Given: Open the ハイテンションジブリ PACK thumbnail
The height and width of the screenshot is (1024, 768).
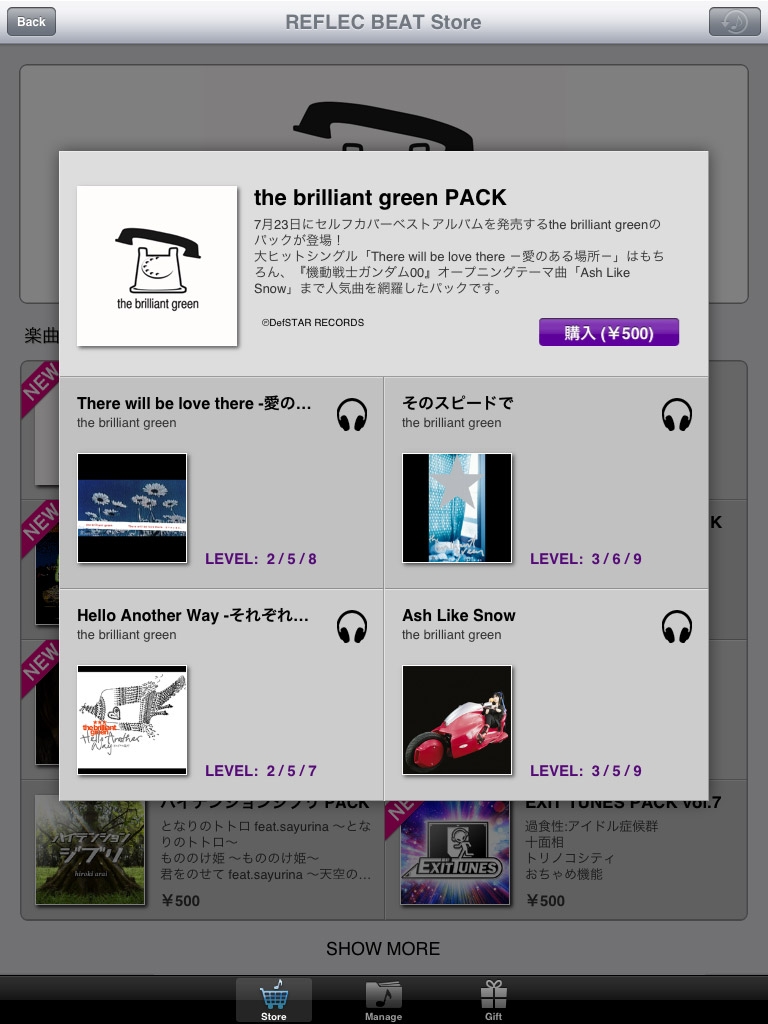Looking at the screenshot, I should pyautogui.click(x=90, y=852).
